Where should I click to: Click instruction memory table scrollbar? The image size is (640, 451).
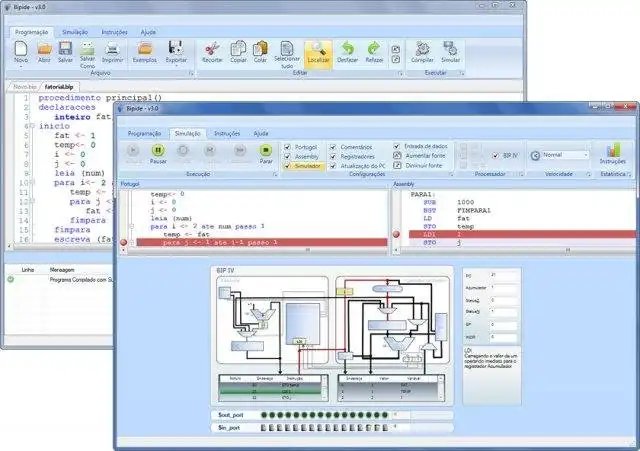tap(324, 389)
